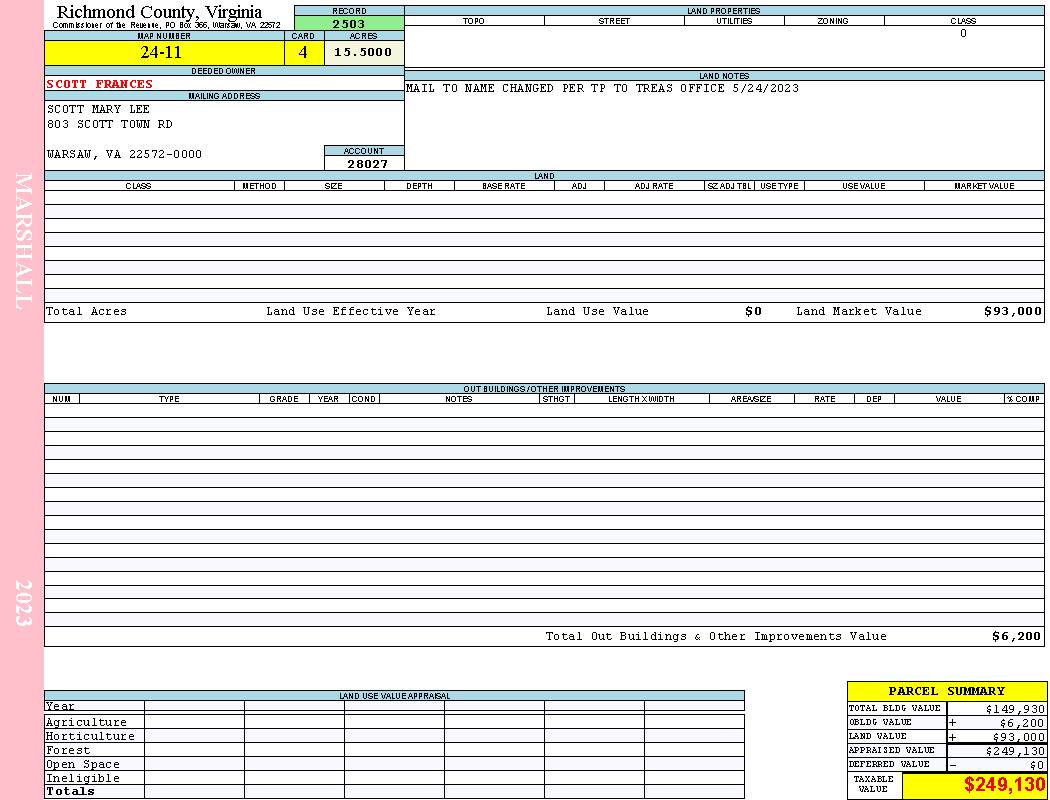This screenshot has width=1050, height=800.
Task: Click the UTILITIES column header
Action: [x=734, y=21]
